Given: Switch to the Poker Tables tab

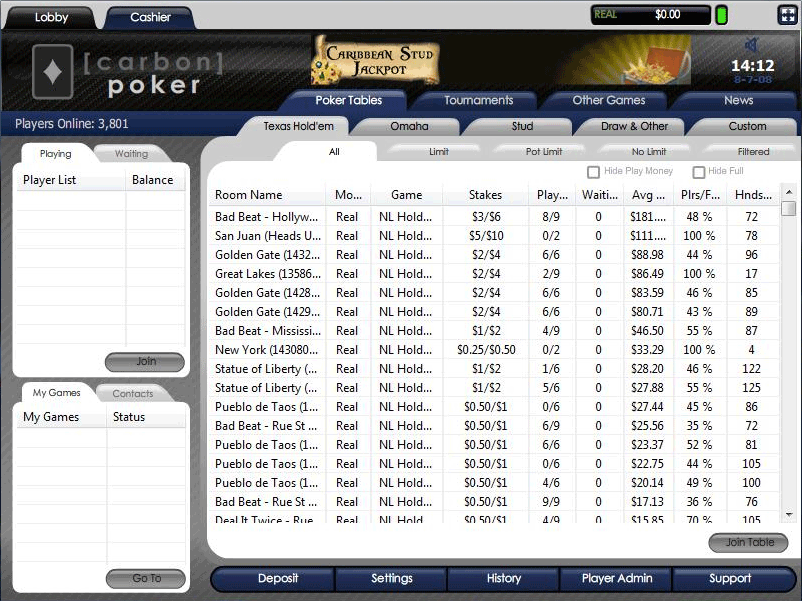Looking at the screenshot, I should tap(348, 100).
